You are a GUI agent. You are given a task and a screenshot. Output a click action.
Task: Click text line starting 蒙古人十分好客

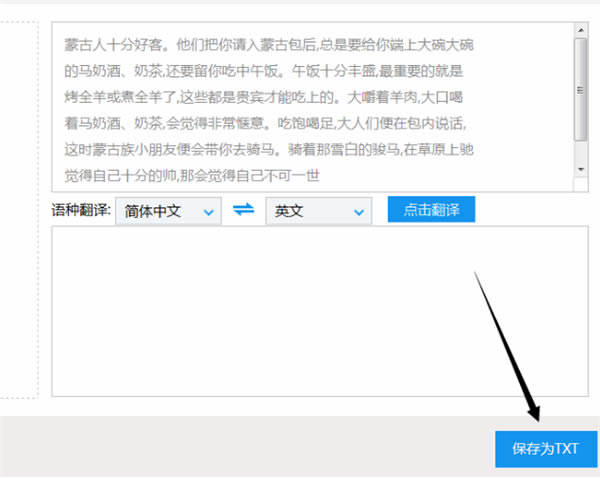click(269, 45)
